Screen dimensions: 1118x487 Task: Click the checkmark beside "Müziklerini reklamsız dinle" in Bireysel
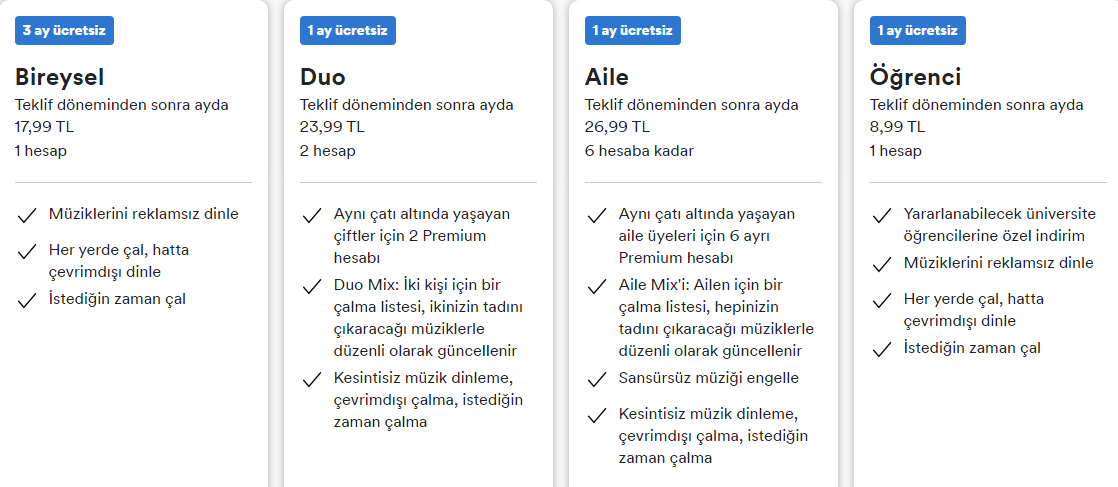(x=27, y=214)
